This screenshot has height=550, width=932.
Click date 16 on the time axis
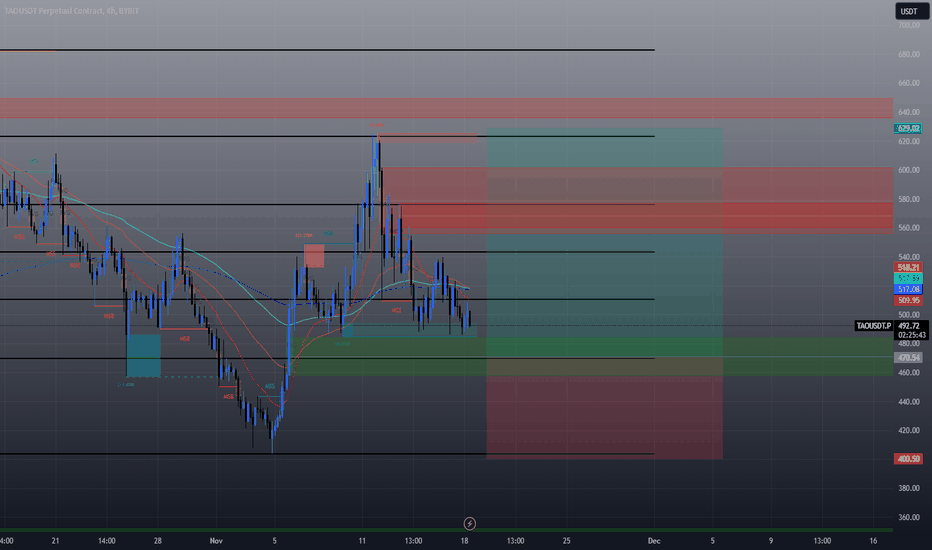873,540
